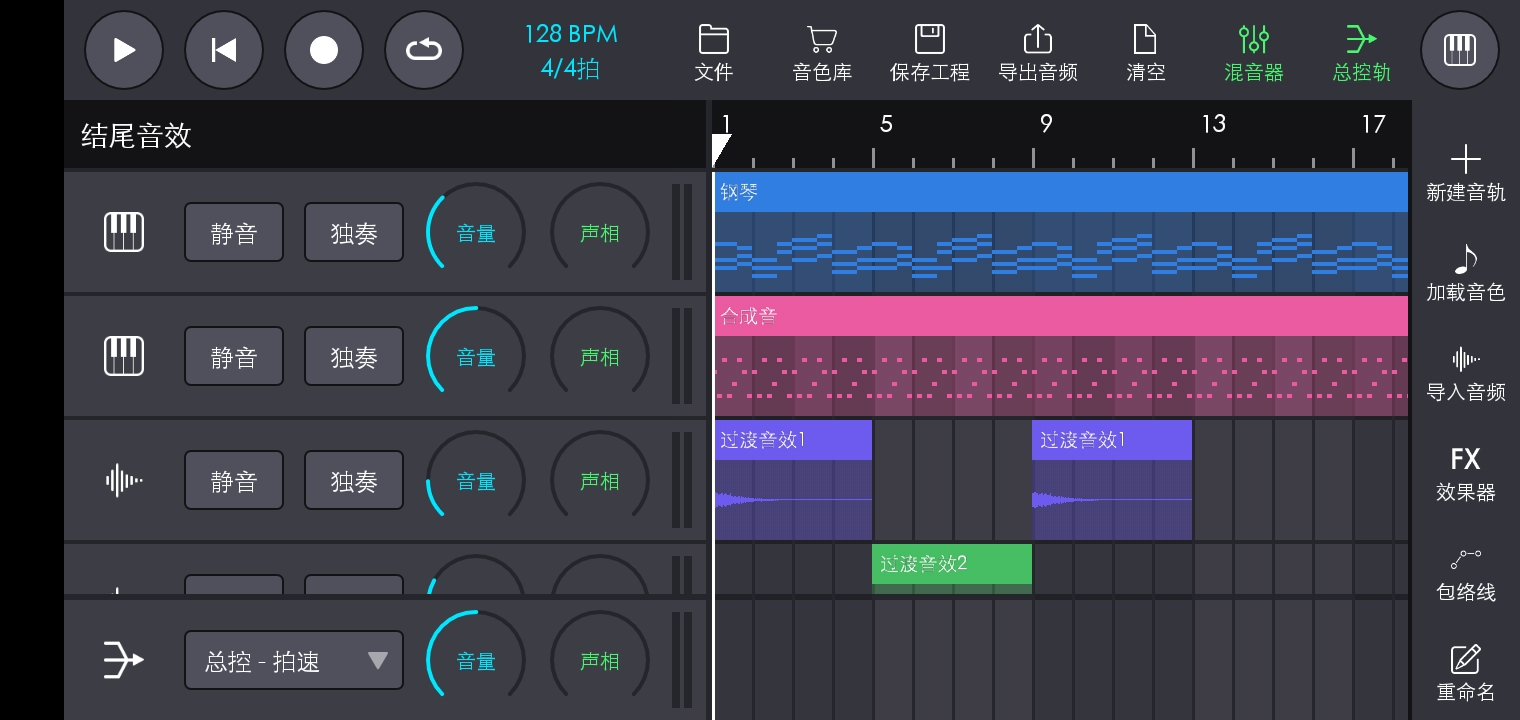This screenshot has height=720, width=1520.
Task: Solo the 合成音 track with 独奏
Action: pyautogui.click(x=354, y=357)
